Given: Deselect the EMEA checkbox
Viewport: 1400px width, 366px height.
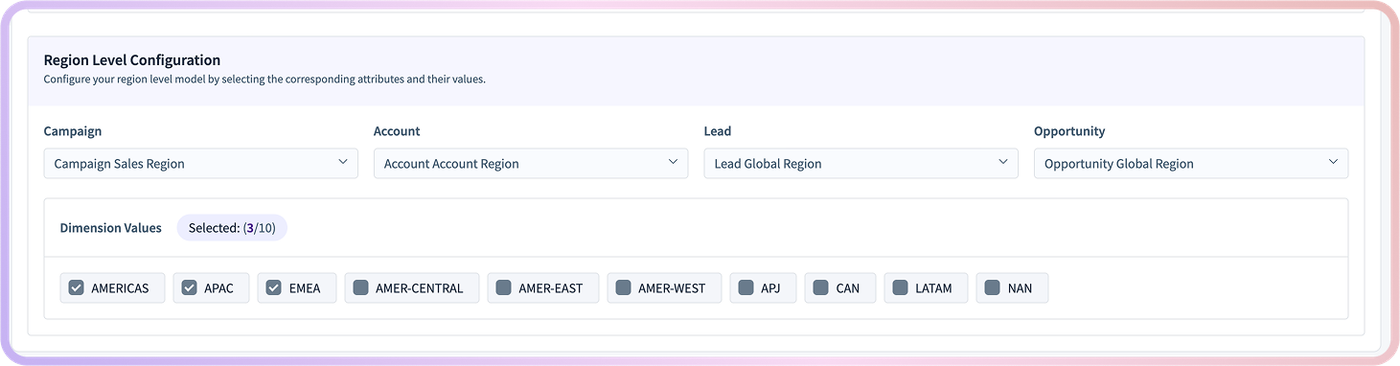Looking at the screenshot, I should pyautogui.click(x=273, y=288).
